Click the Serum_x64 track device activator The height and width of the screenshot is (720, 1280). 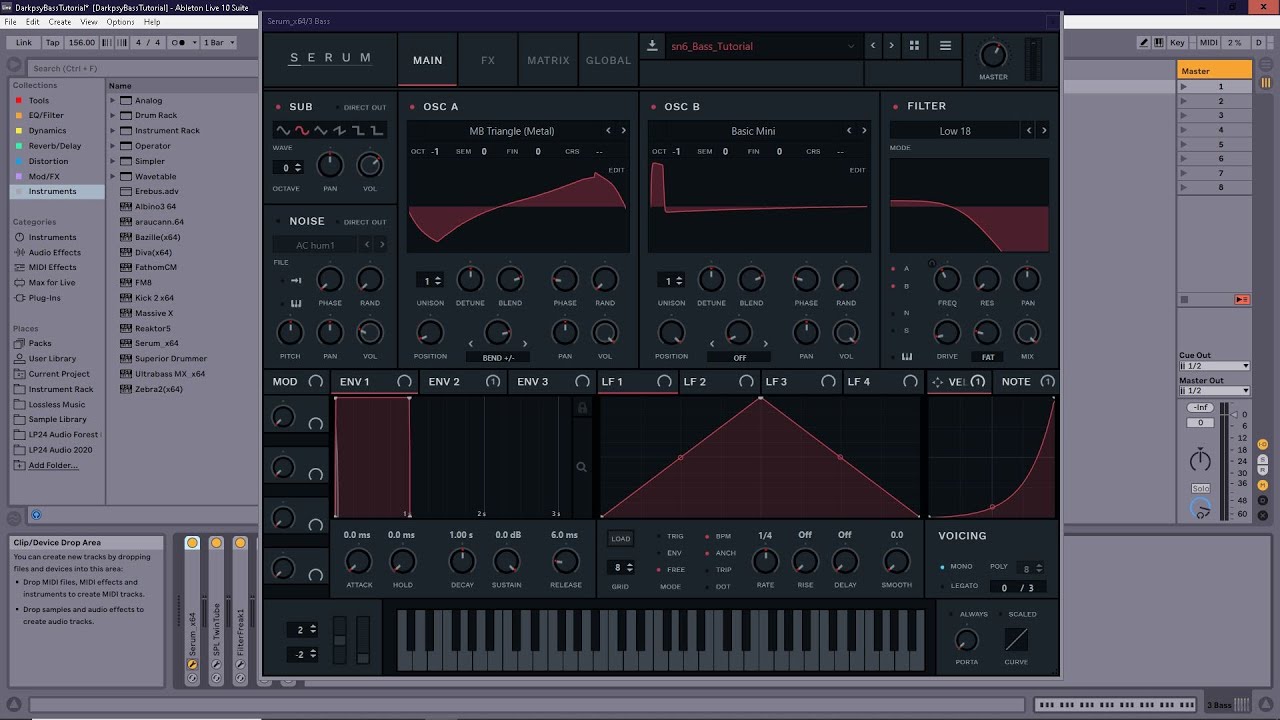192,543
